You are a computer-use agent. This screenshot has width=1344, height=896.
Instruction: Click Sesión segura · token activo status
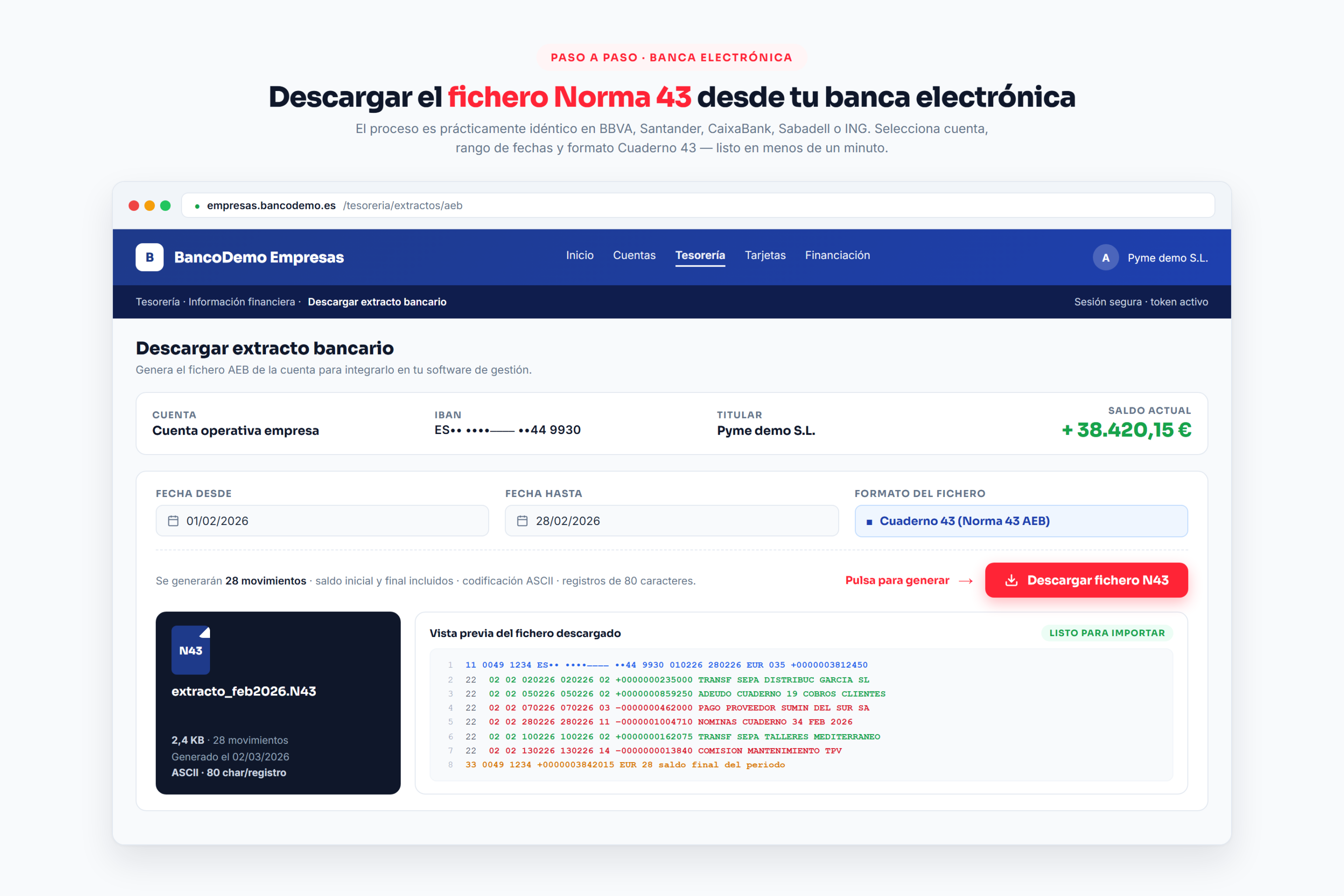point(1141,302)
